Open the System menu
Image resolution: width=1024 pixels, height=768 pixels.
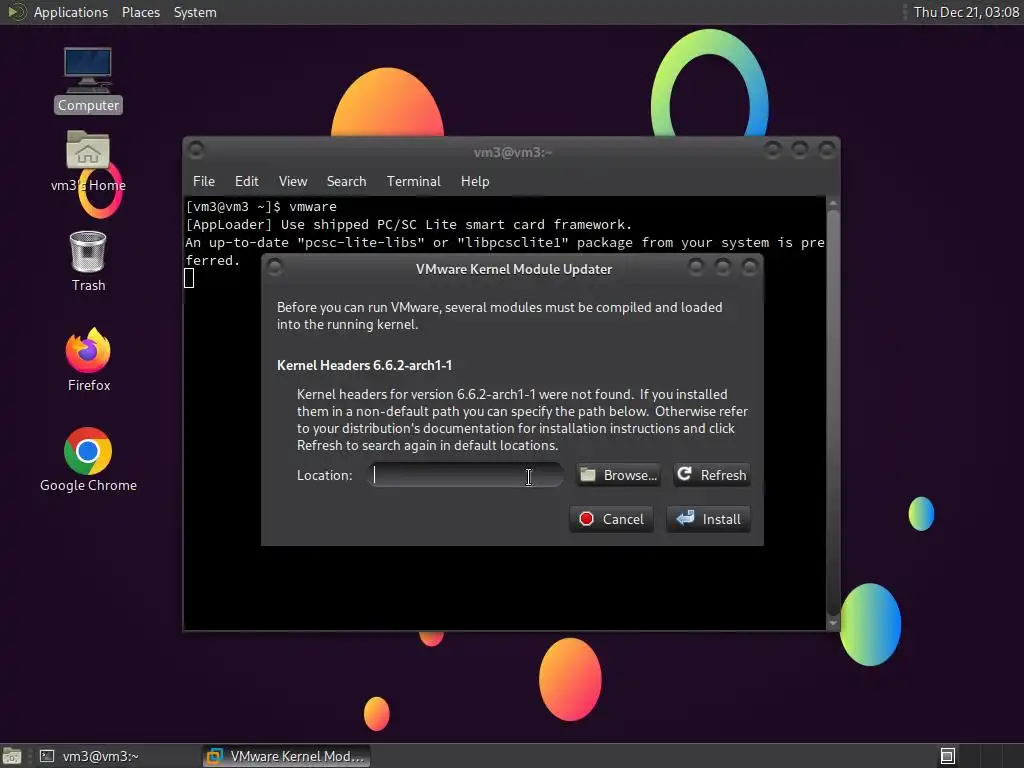[195, 12]
